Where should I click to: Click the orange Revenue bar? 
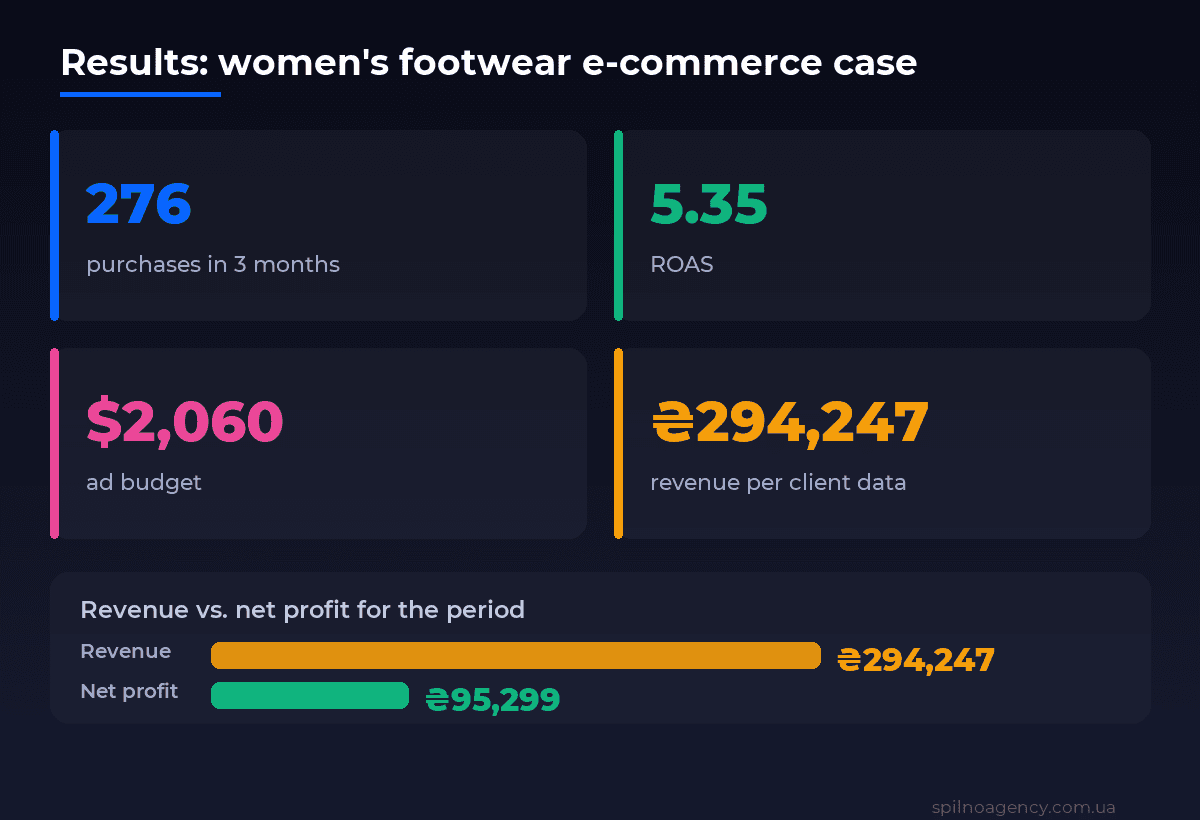pos(516,655)
